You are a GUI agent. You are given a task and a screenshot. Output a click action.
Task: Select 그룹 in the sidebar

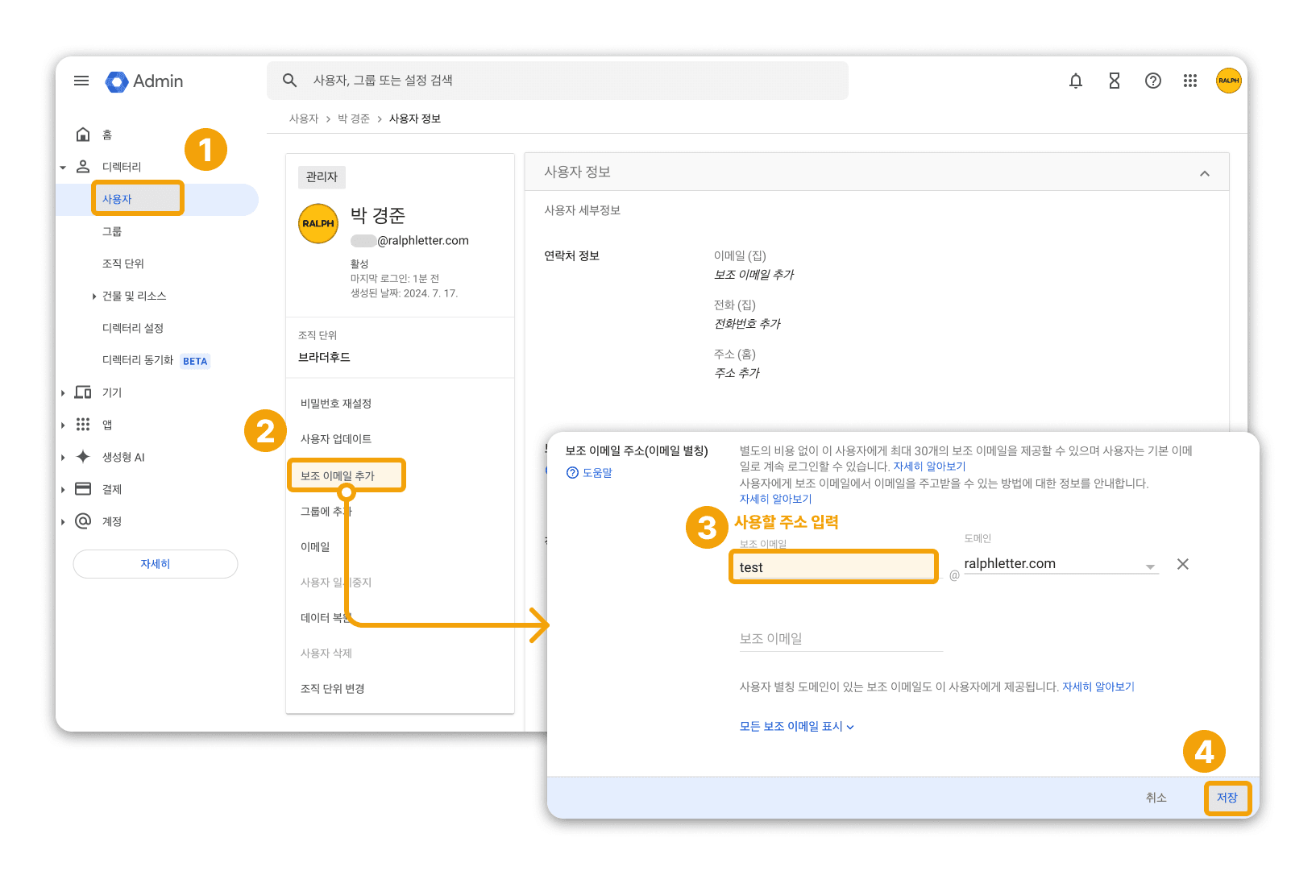(112, 231)
